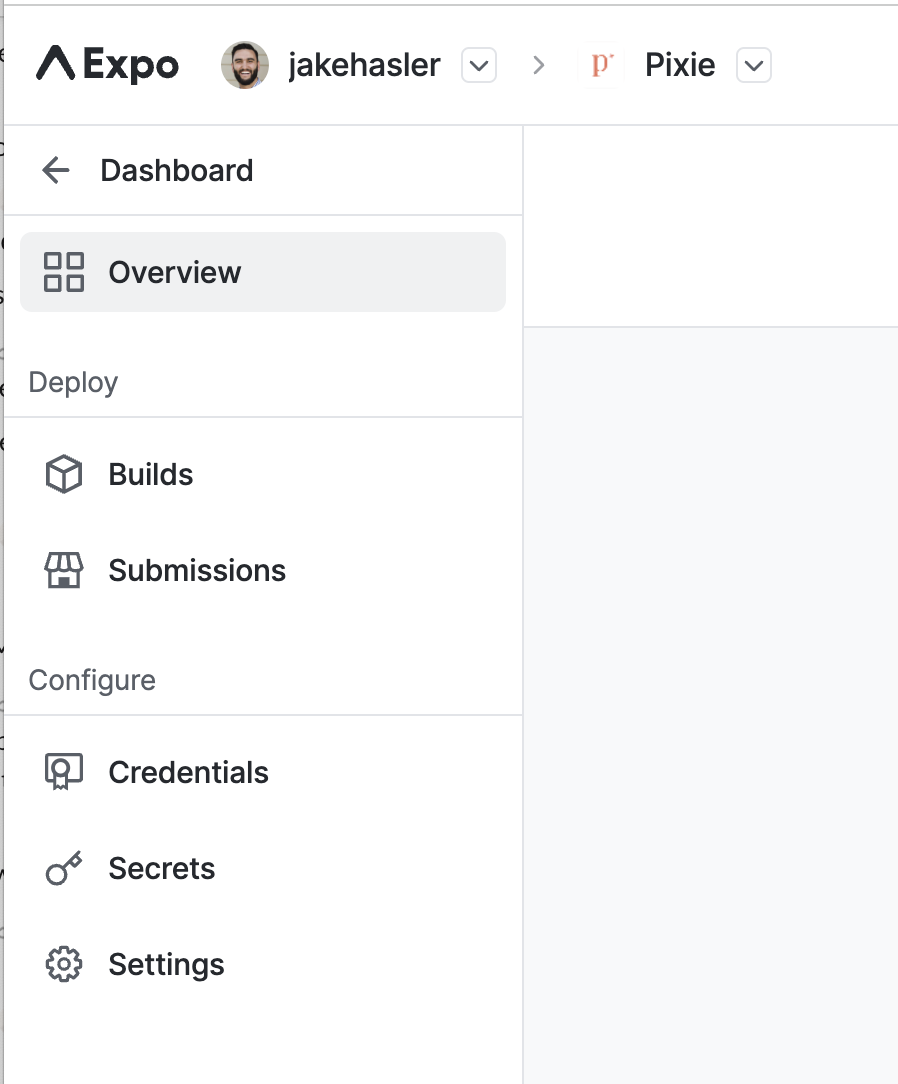Click the Builds cube icon
Viewport: 898px width, 1084px height.
click(x=64, y=474)
